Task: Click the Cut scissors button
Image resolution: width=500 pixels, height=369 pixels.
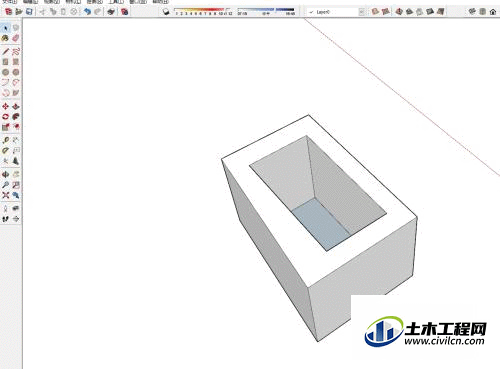Action: pos(42,12)
